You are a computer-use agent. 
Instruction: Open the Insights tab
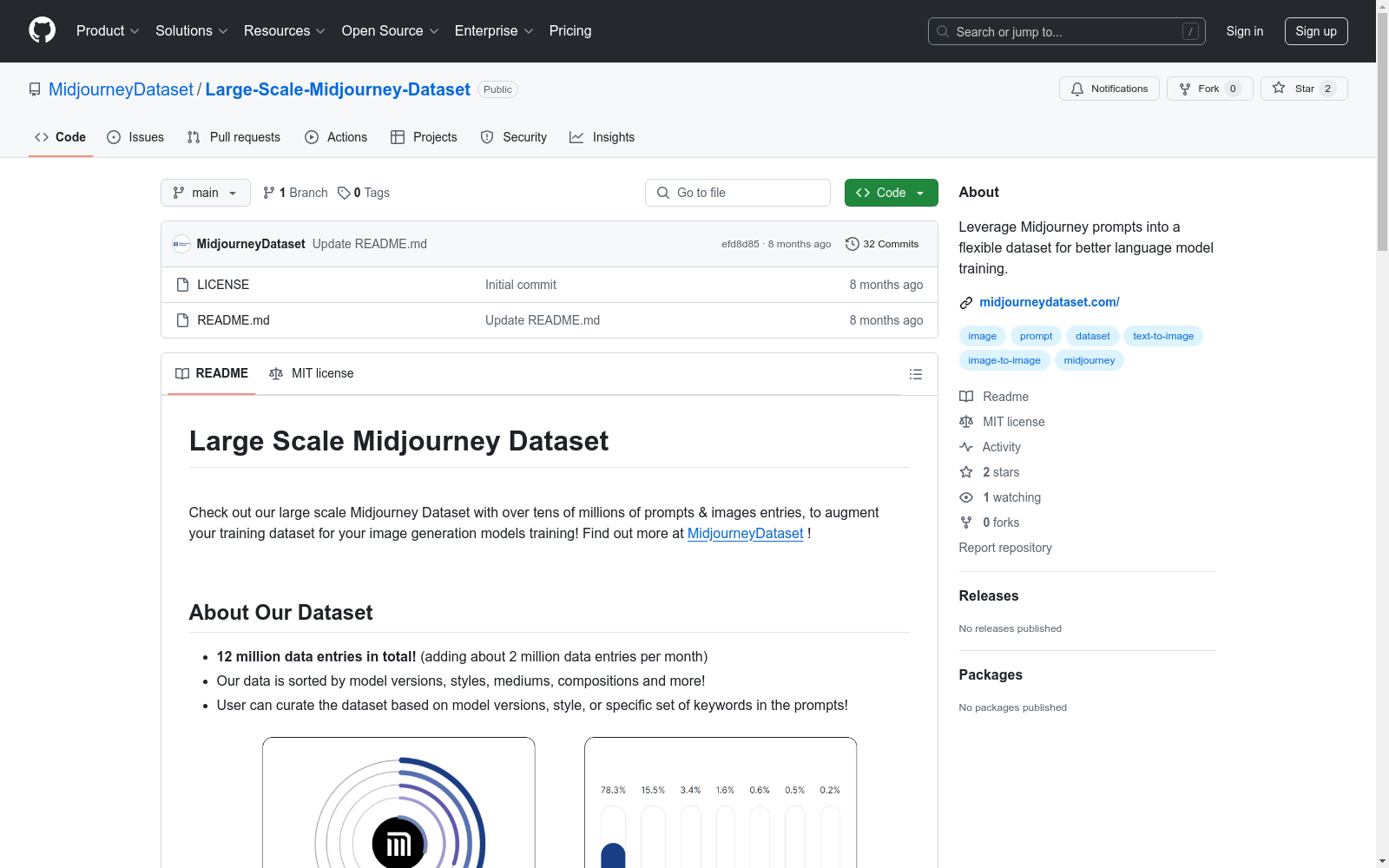[602, 137]
